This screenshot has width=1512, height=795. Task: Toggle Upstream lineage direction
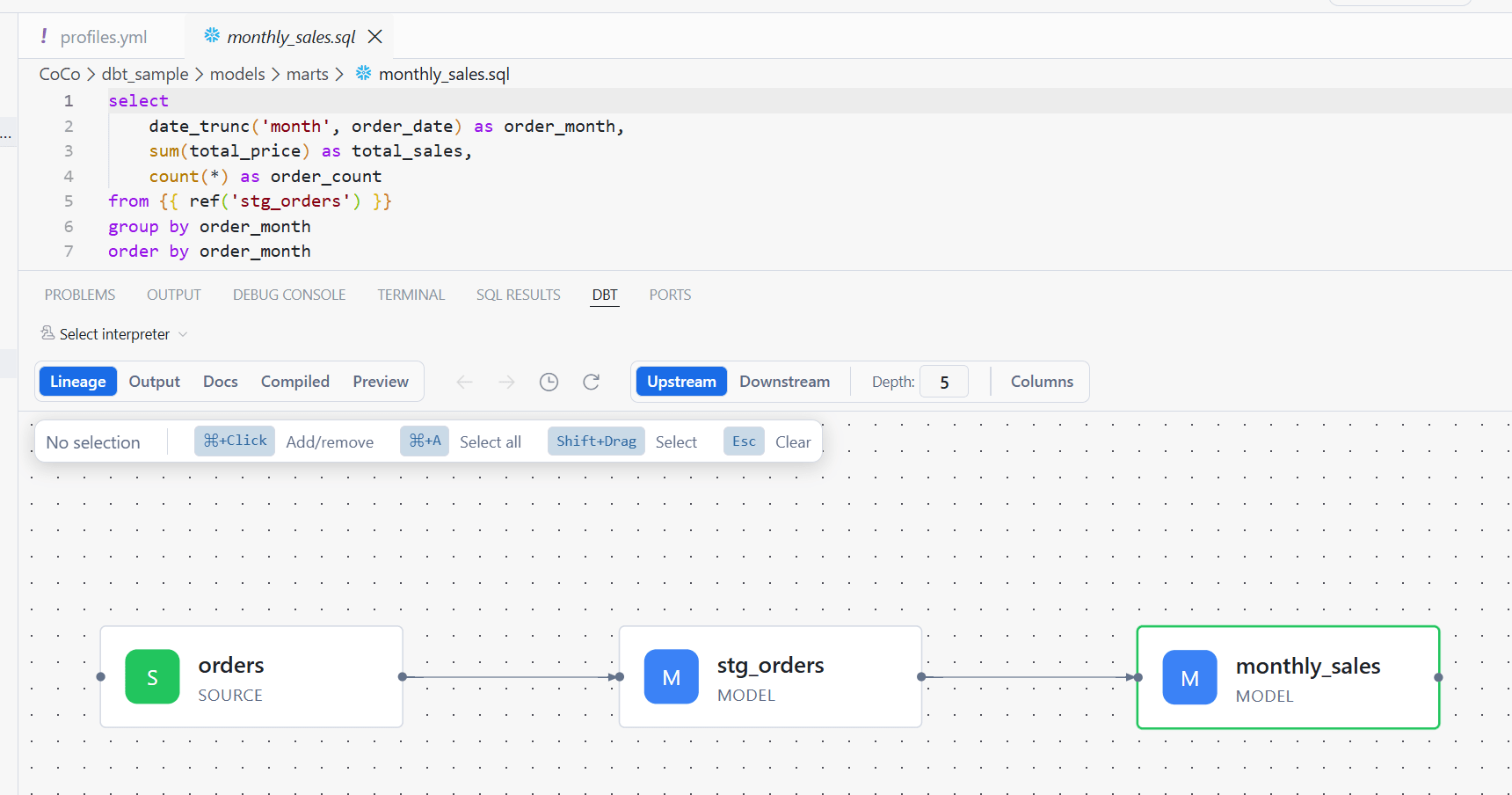coord(681,382)
